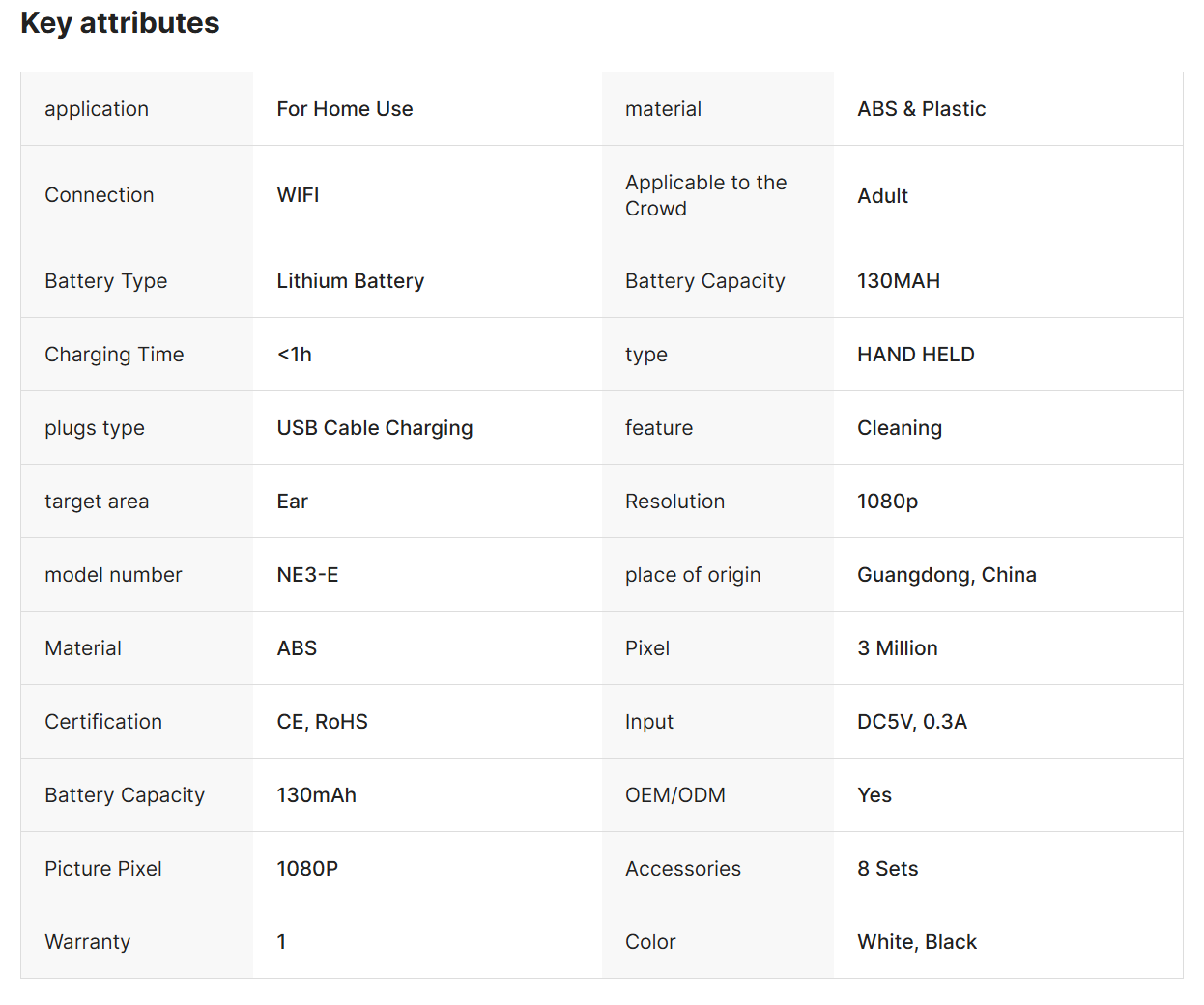Click the WIFI connection value
The image size is (1204, 1005).
[x=298, y=195]
